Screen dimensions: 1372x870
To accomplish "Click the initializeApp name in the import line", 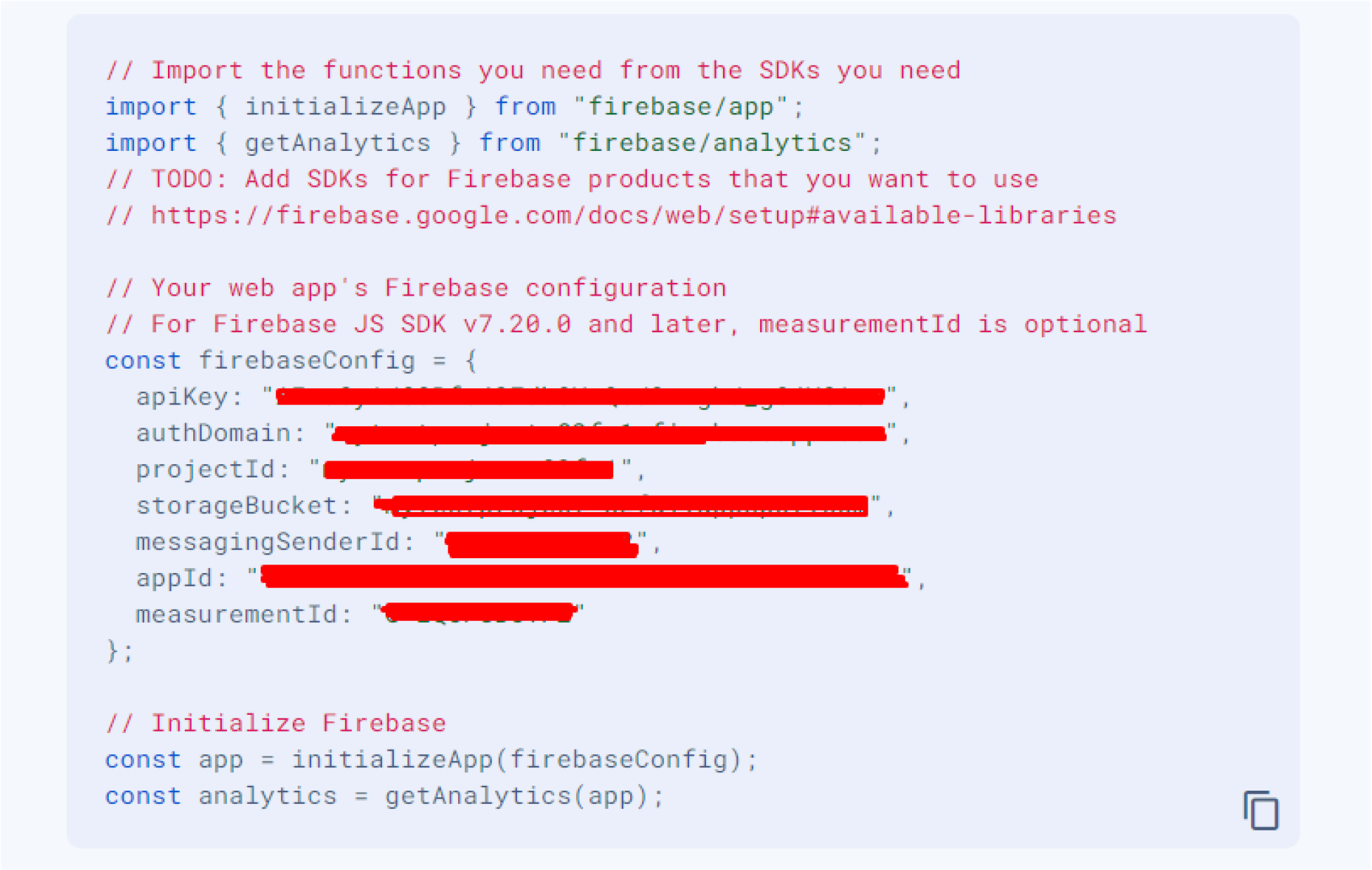I will pyautogui.click(x=345, y=107).
